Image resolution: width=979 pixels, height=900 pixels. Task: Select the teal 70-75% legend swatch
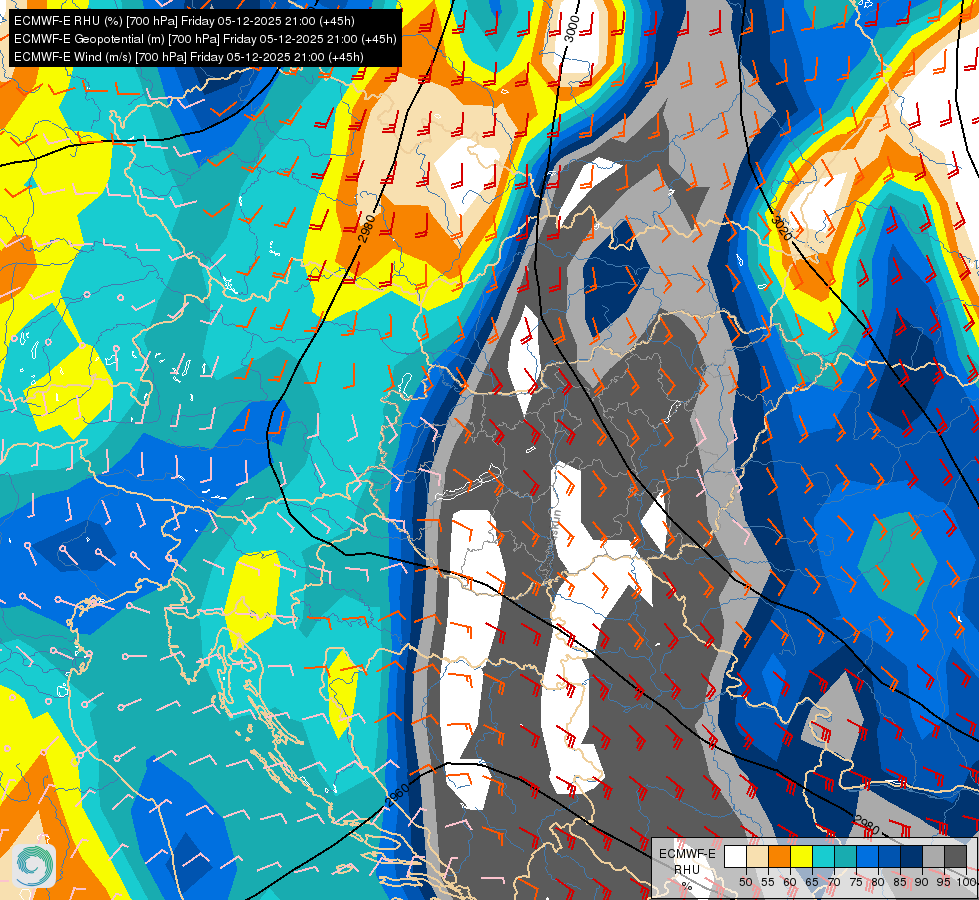coord(845,856)
